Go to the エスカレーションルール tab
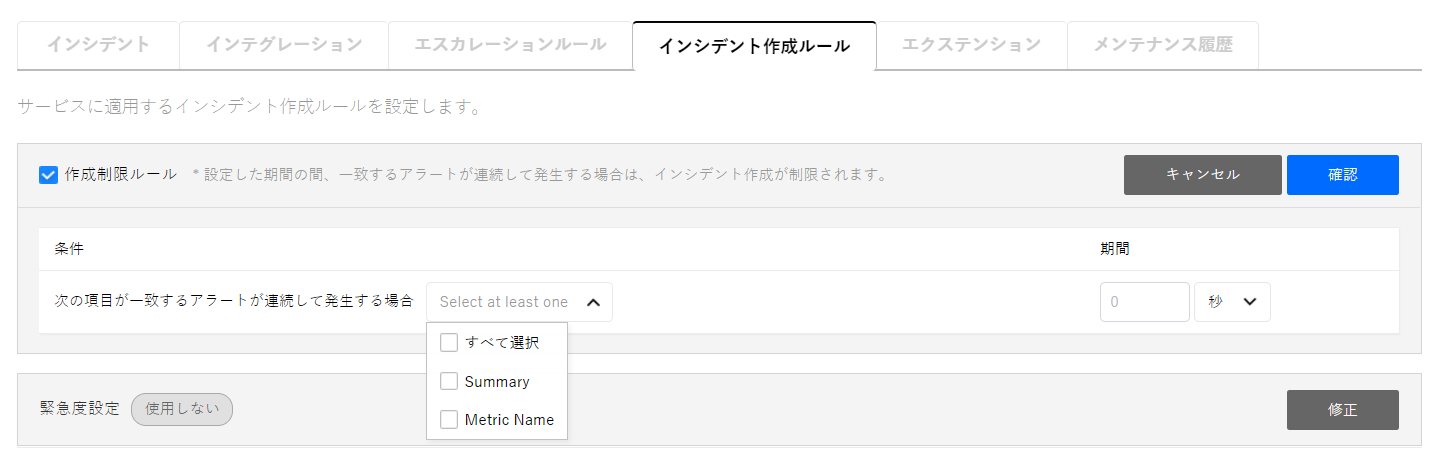 tap(510, 45)
